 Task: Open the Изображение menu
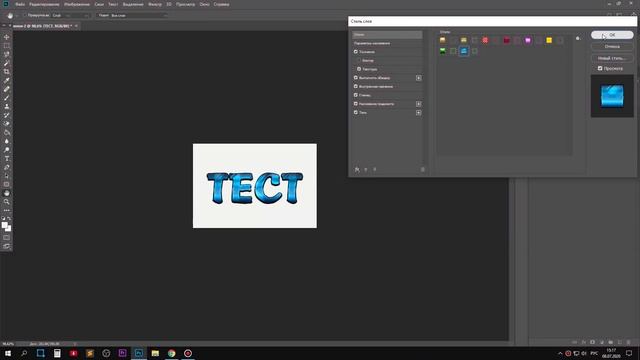(77, 4)
